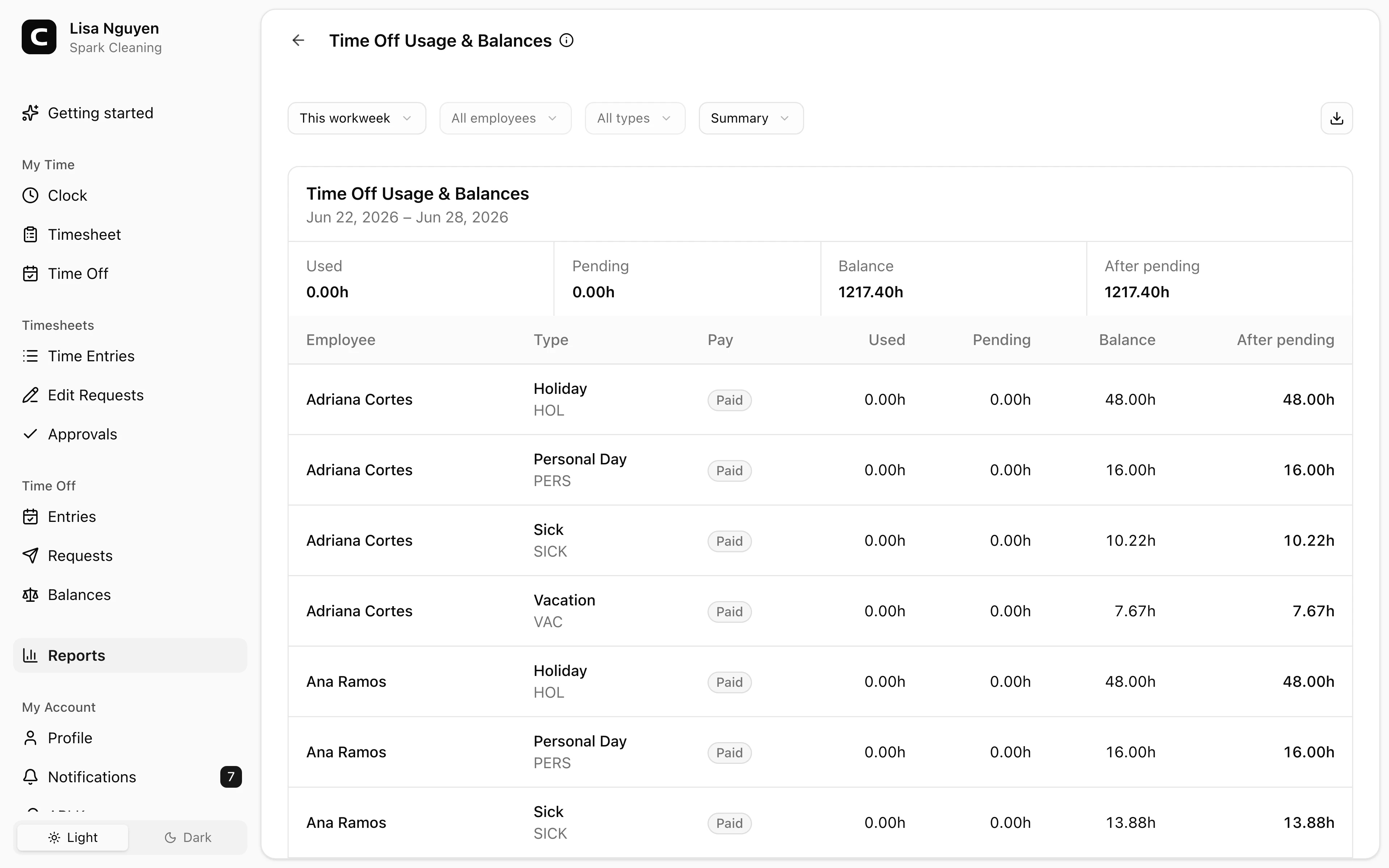Click the Spark Cleaning logo icon
Screen dimensions: 1389x868
[x=39, y=37]
